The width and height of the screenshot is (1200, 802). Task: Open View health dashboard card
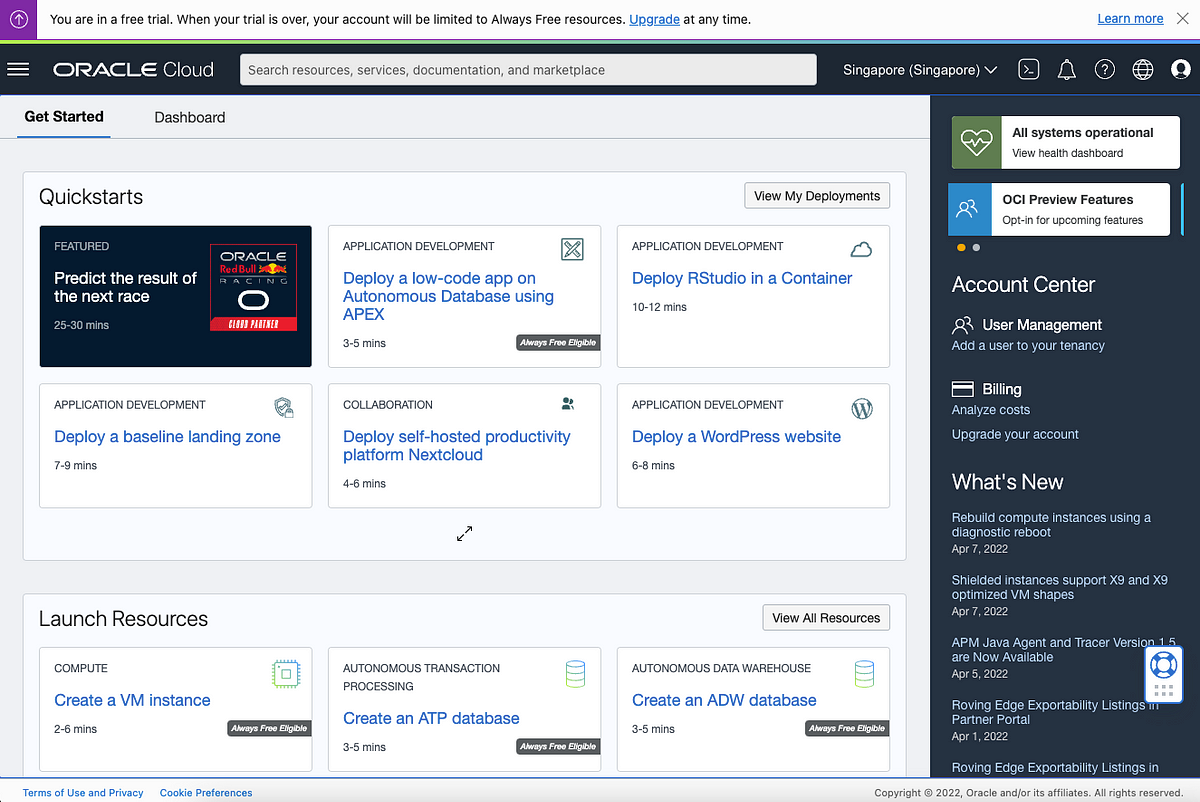coord(1065,142)
